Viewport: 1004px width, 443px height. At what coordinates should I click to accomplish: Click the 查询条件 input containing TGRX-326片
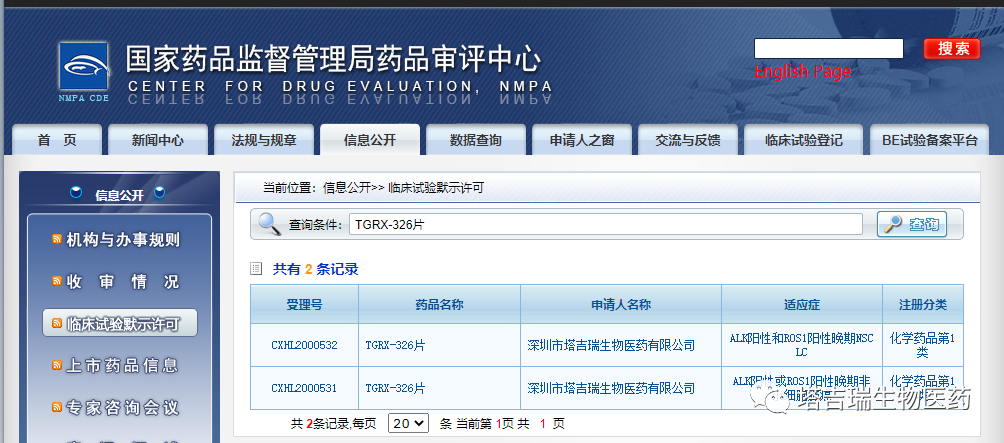click(606, 224)
